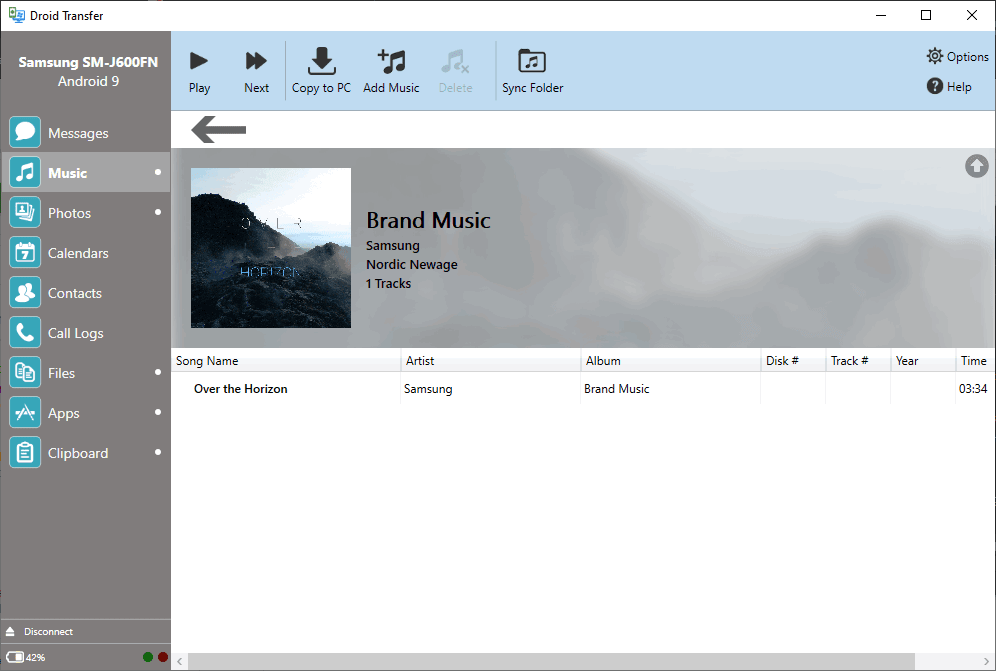The image size is (996, 671).
Task: Open the Photos section
Action: 86,212
